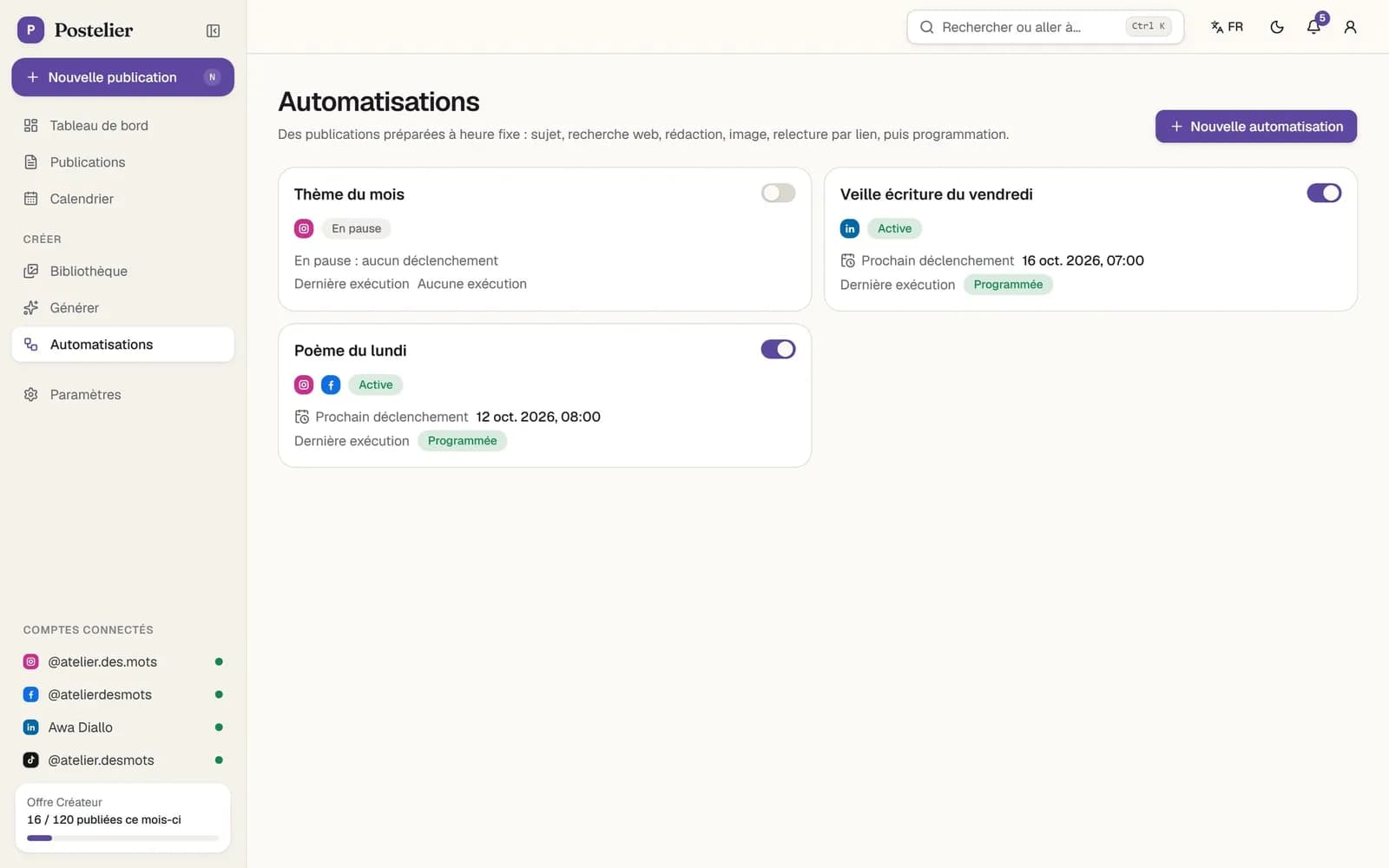1389x868 pixels.
Task: Enable the Thème du mois automation
Action: pos(778,193)
